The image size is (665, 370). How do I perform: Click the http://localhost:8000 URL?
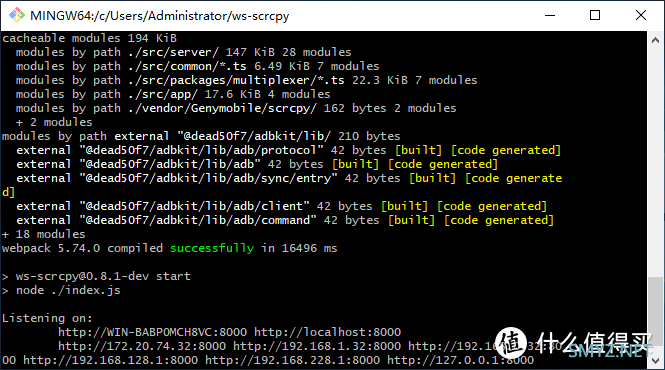[327, 332]
